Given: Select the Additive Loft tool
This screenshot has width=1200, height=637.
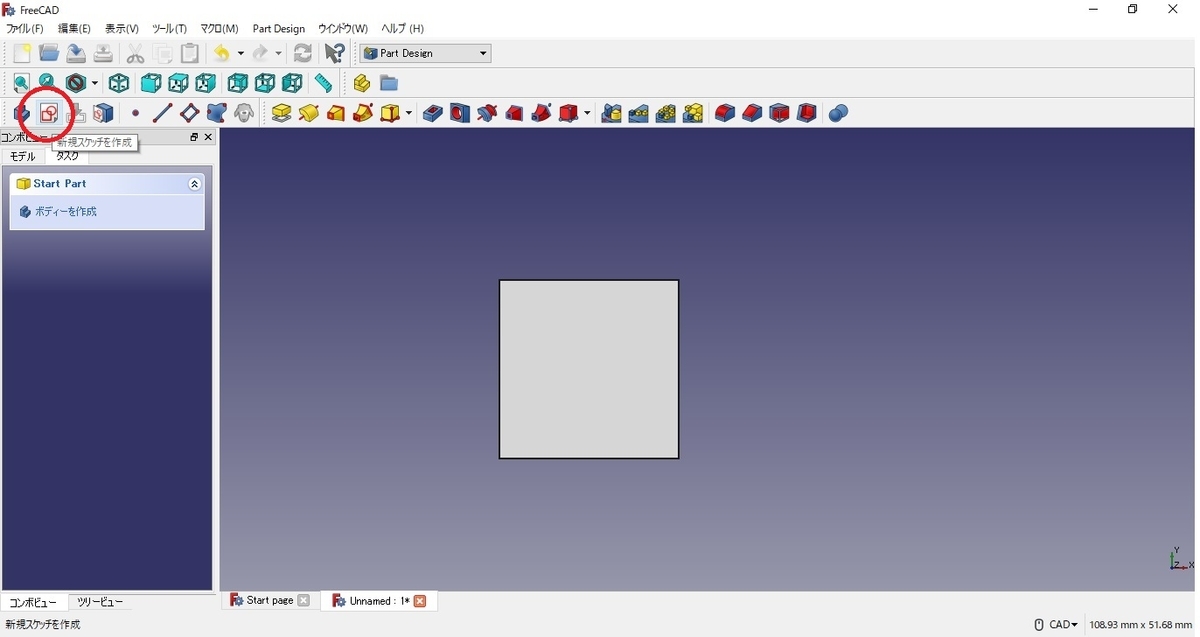Looking at the screenshot, I should point(336,113).
